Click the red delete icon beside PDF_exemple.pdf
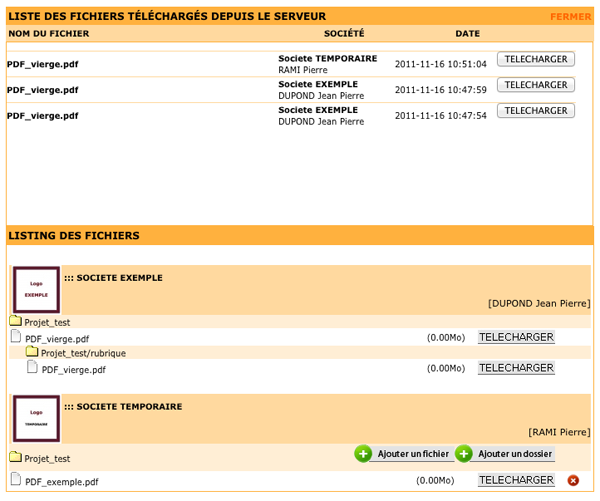 click(573, 481)
